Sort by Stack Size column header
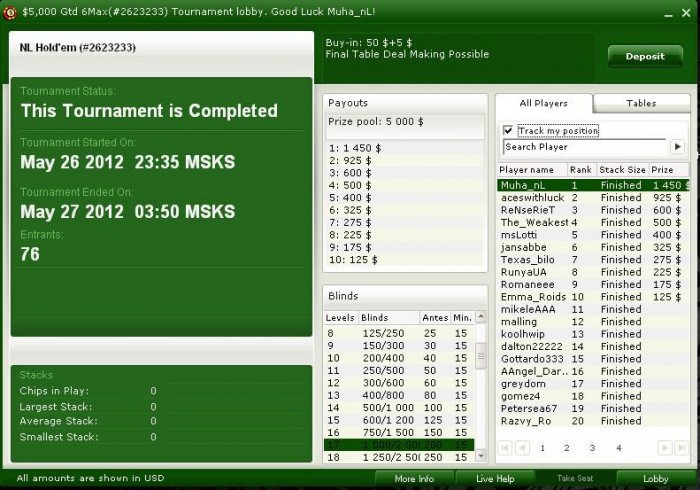 pyautogui.click(x=622, y=170)
